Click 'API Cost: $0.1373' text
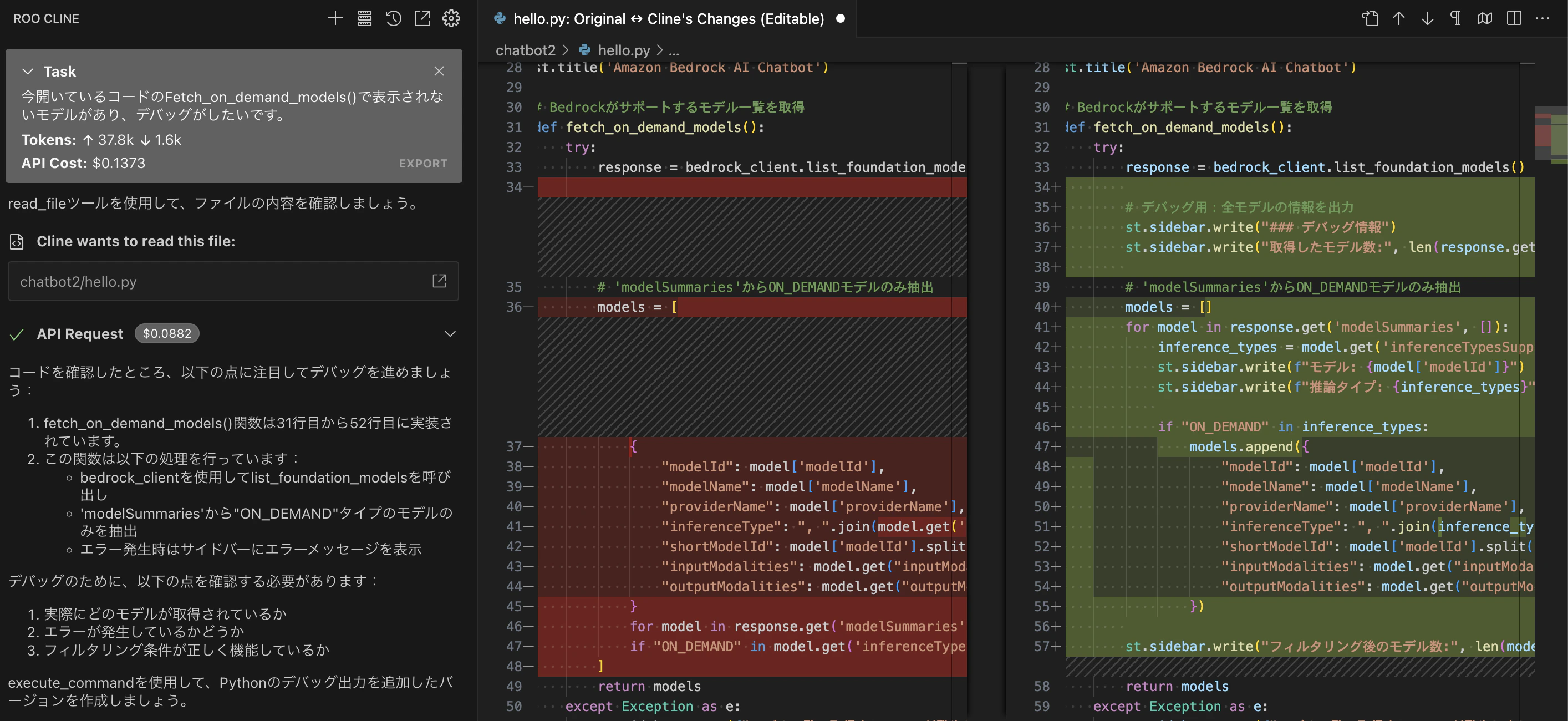The width and height of the screenshot is (1568, 721). (x=83, y=163)
